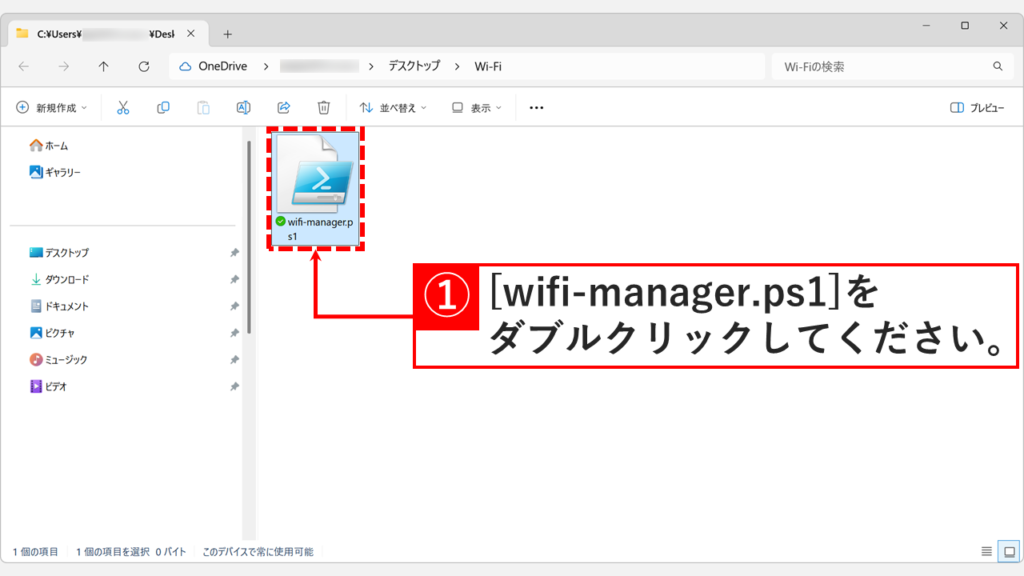
Task: Refresh the folder view
Action: tap(144, 66)
